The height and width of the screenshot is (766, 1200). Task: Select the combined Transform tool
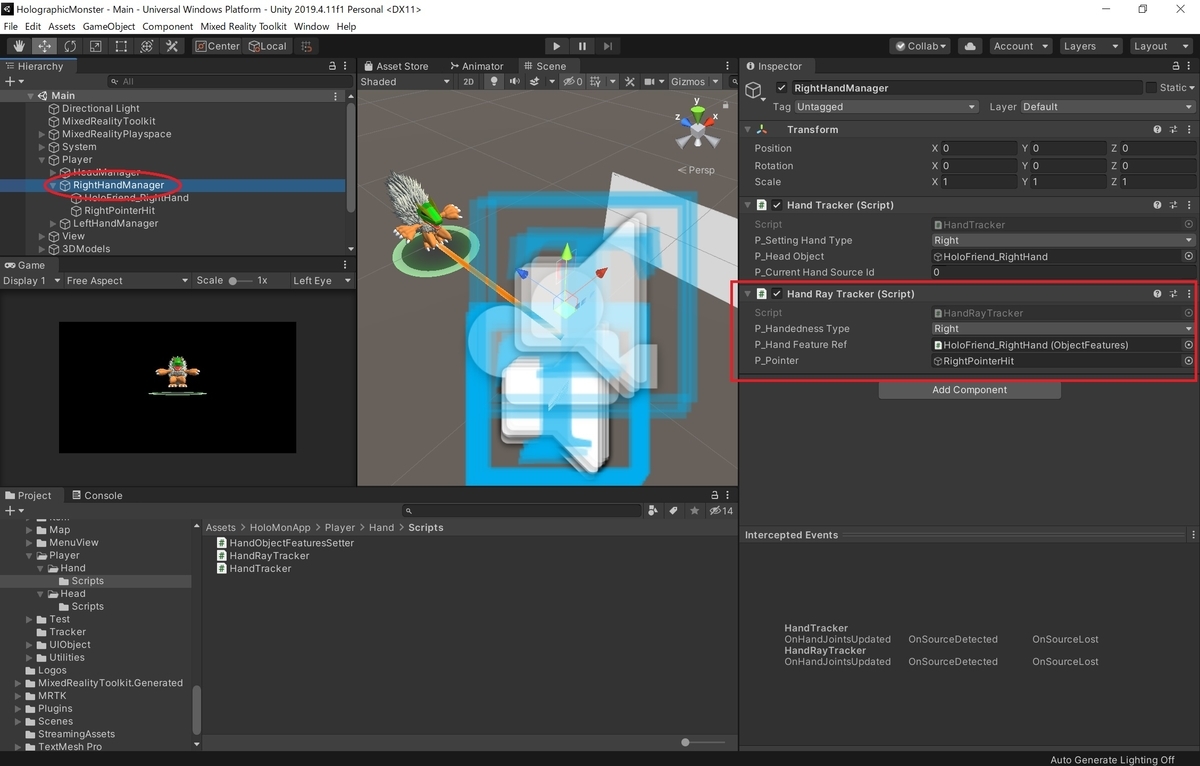click(147, 46)
